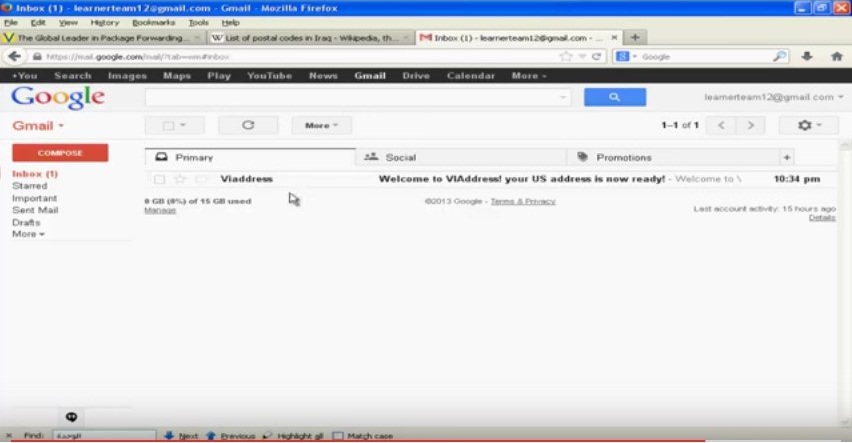Go to newer messages arrow
The image size is (852, 443).
[721, 126]
